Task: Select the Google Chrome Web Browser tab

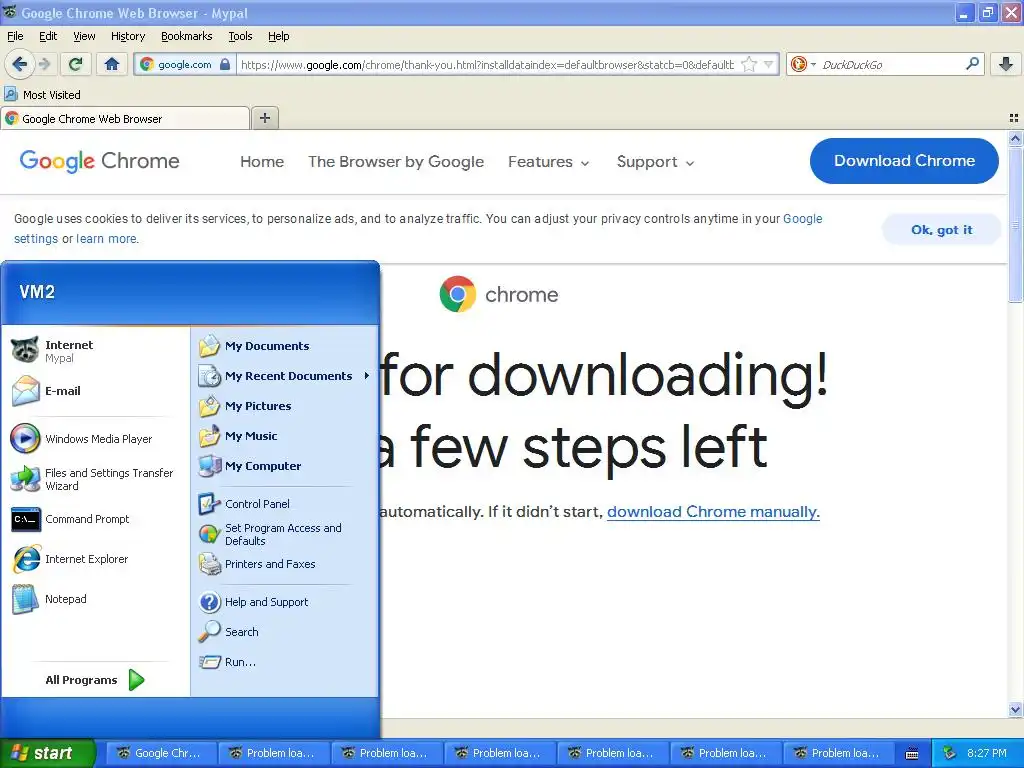Action: (124, 118)
